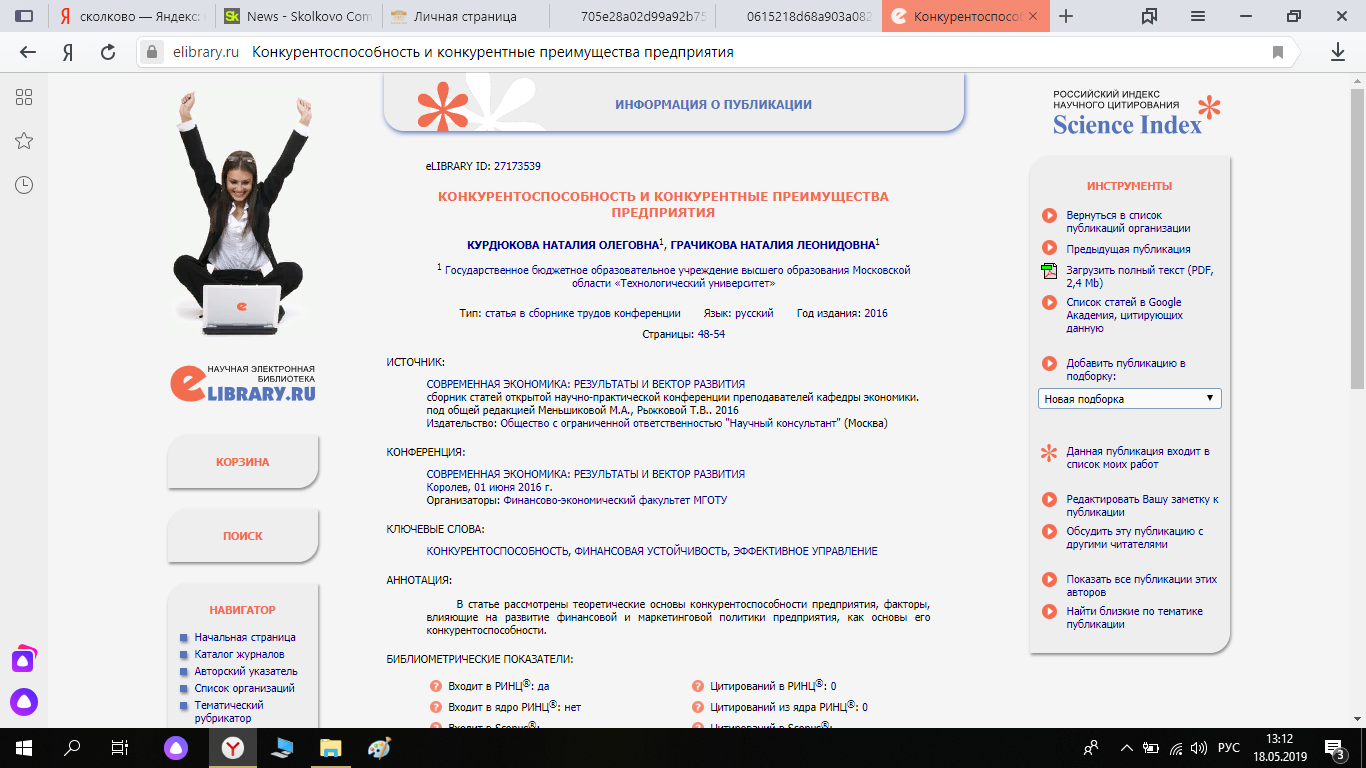Reload the current page

(108, 52)
